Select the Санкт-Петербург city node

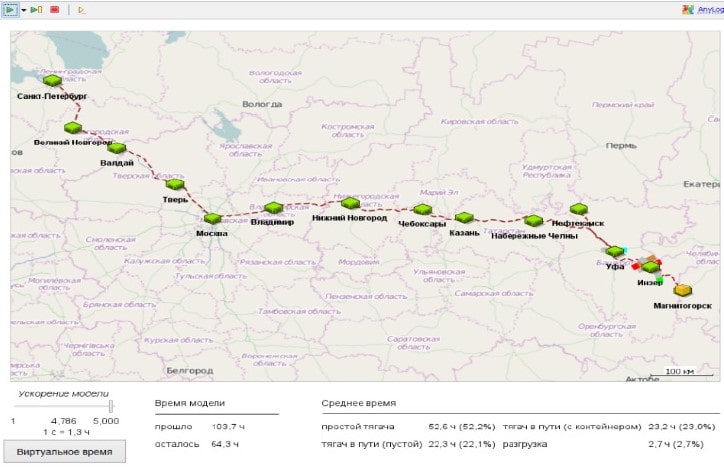[52, 81]
